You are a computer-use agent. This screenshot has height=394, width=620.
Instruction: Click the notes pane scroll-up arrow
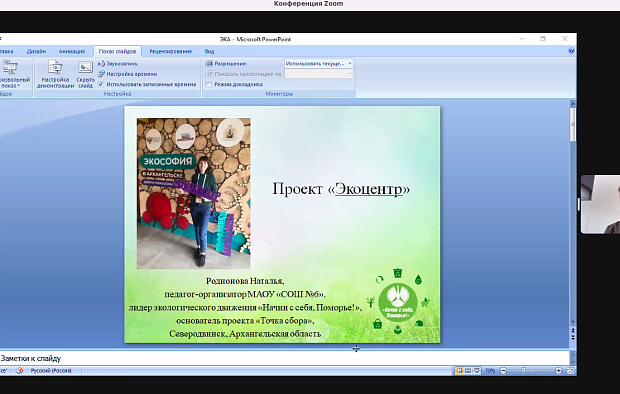click(572, 353)
